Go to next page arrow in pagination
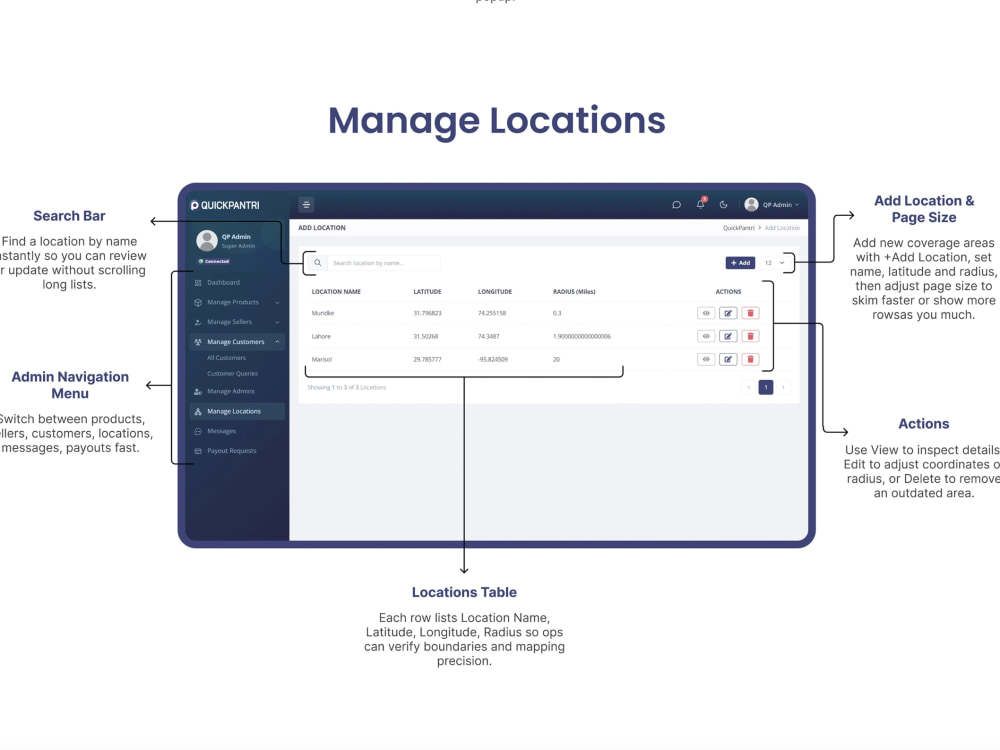The height and width of the screenshot is (750, 1000). coord(783,387)
